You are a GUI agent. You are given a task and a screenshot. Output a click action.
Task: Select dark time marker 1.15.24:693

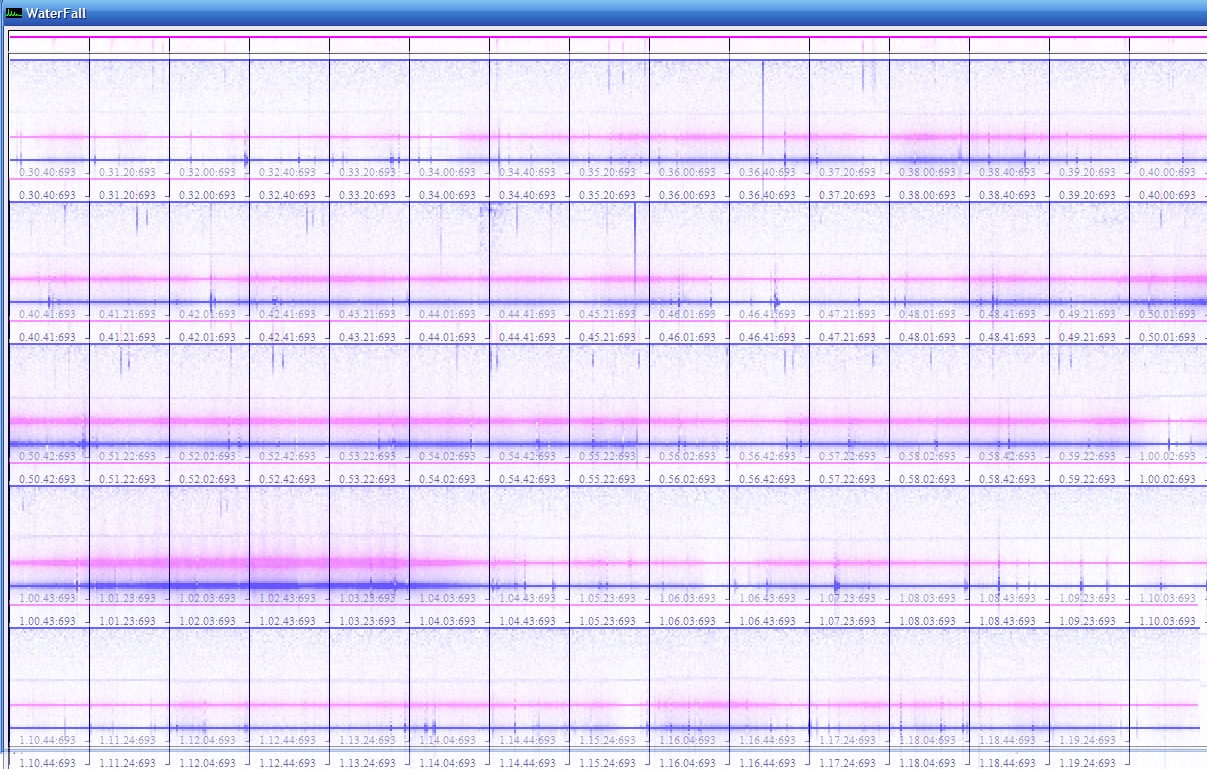point(608,763)
